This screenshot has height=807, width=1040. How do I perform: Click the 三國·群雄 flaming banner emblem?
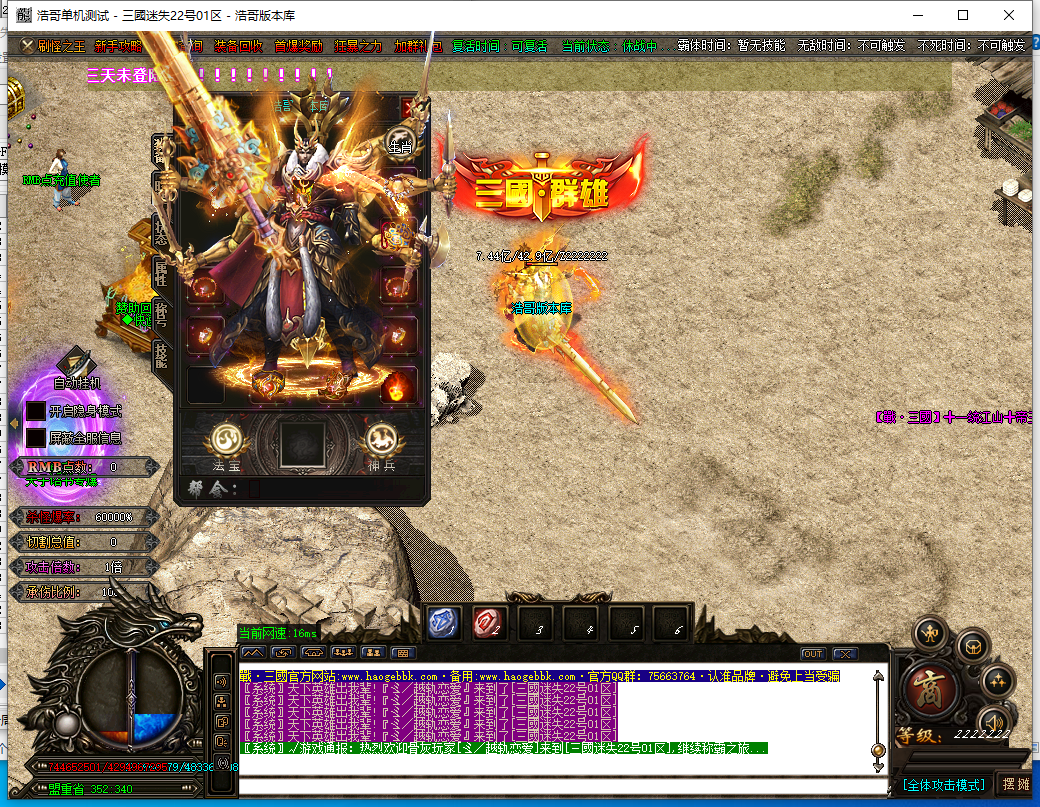point(542,185)
